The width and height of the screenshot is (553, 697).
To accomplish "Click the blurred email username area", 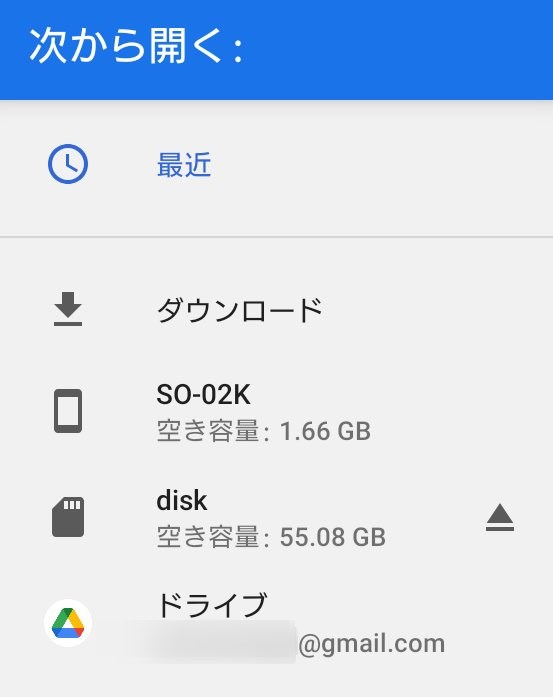I will tap(218, 642).
